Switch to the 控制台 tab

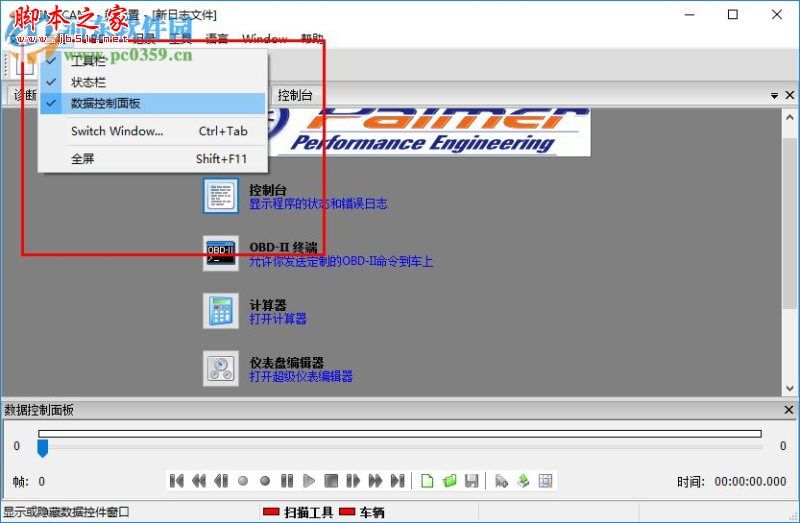(294, 95)
